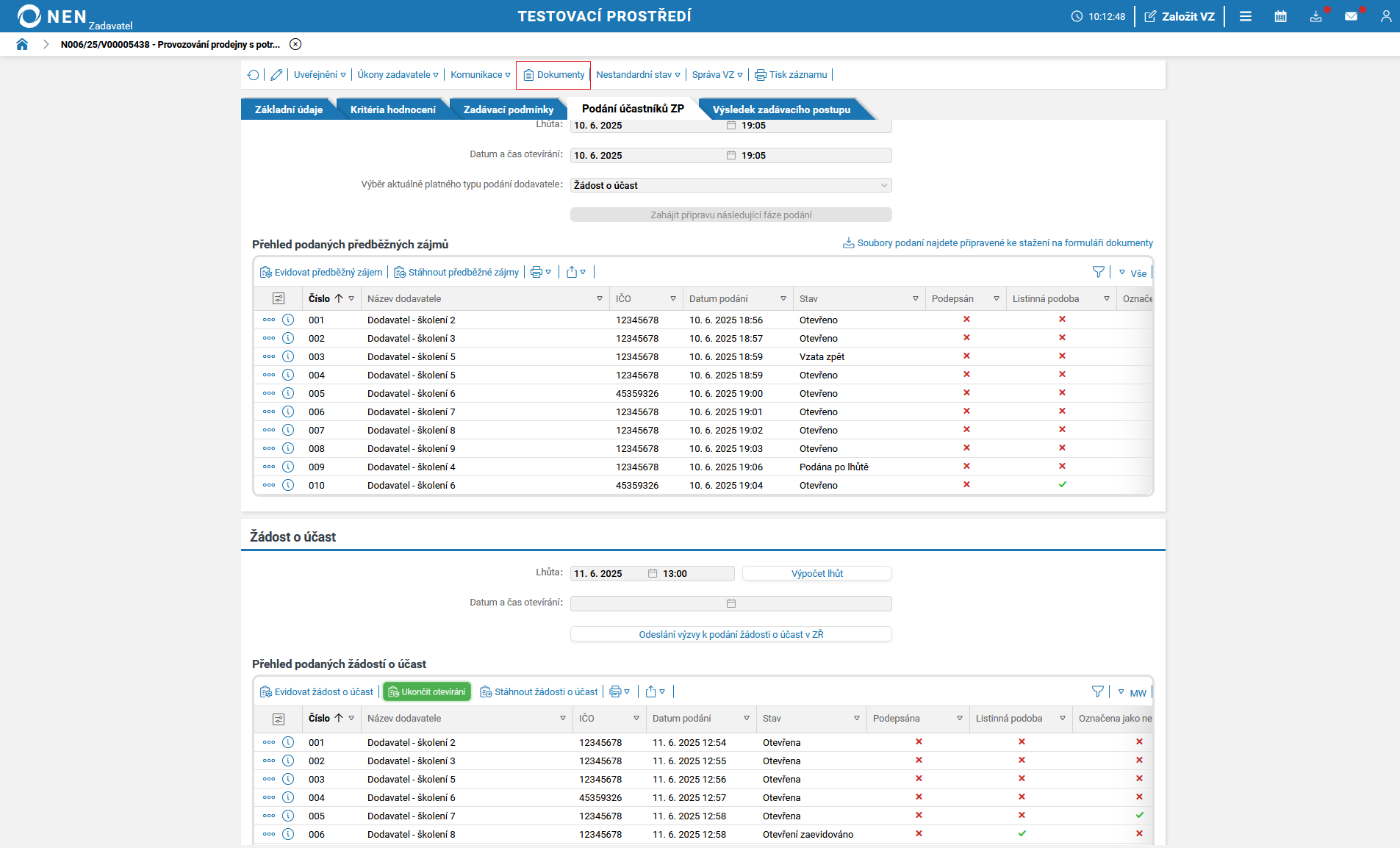Switch to Výsledek zadávacího postupu tab
The height and width of the screenshot is (848, 1400).
[x=781, y=109]
